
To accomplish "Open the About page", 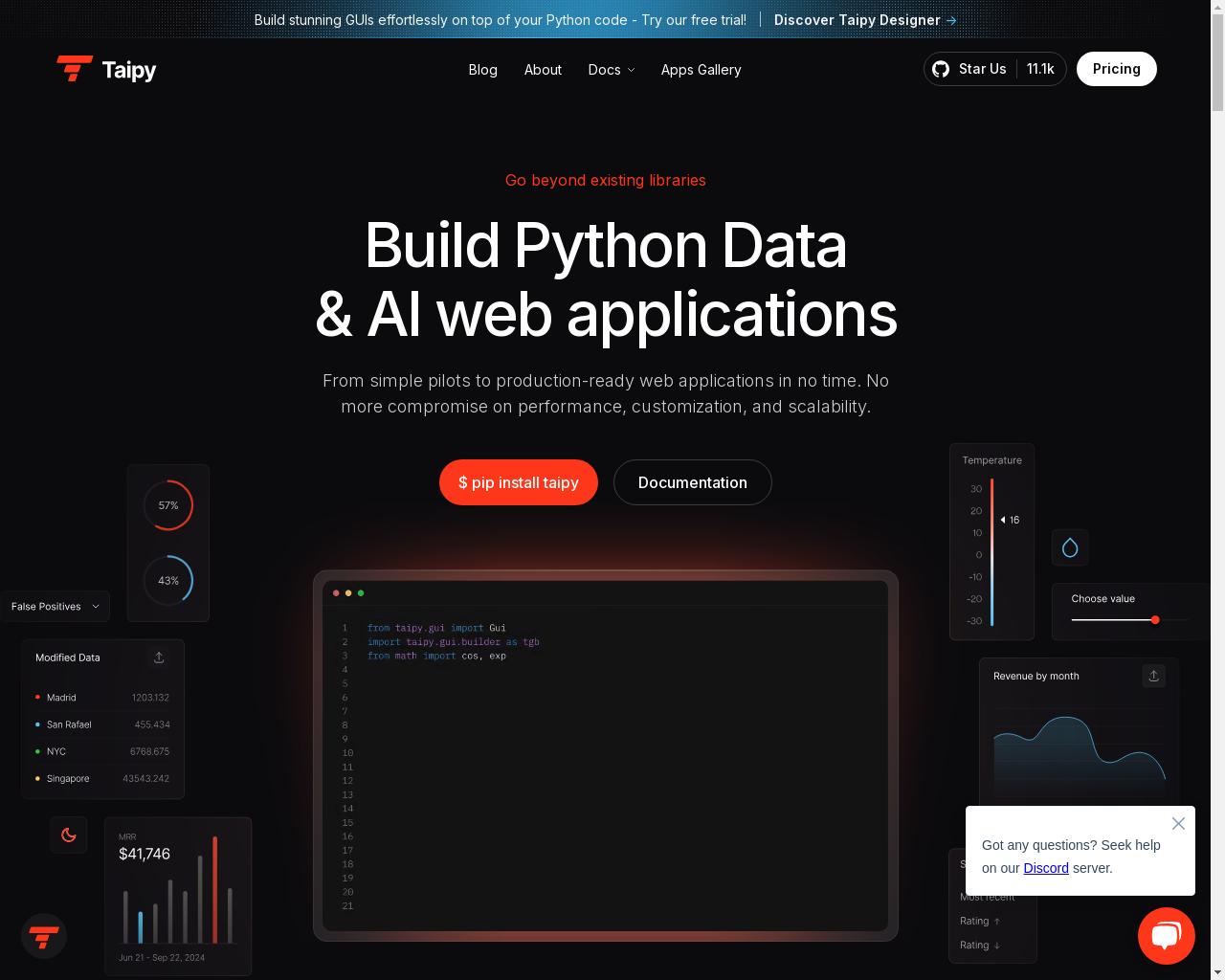I will tap(543, 69).
